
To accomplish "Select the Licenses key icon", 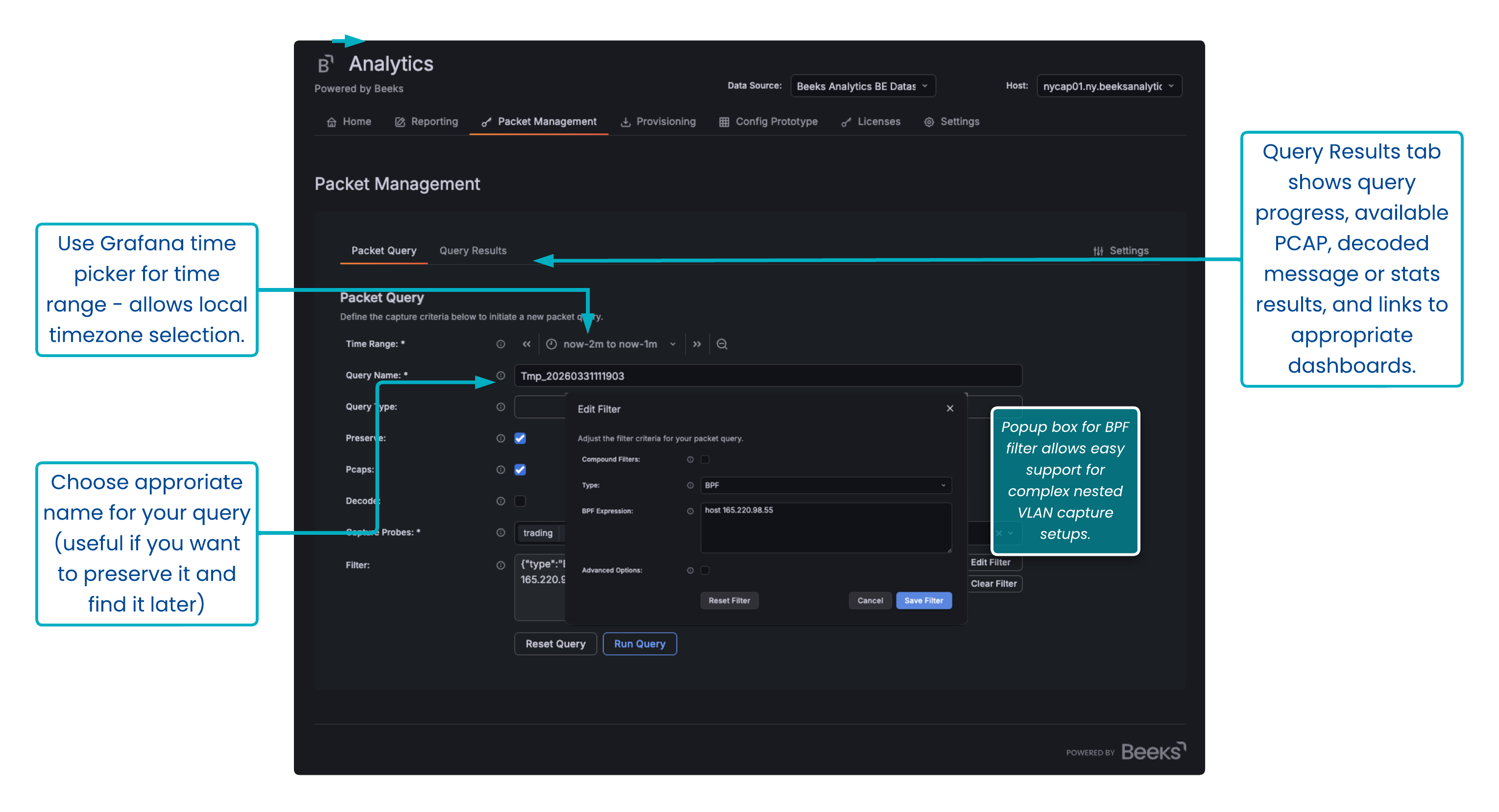I will coord(846,121).
